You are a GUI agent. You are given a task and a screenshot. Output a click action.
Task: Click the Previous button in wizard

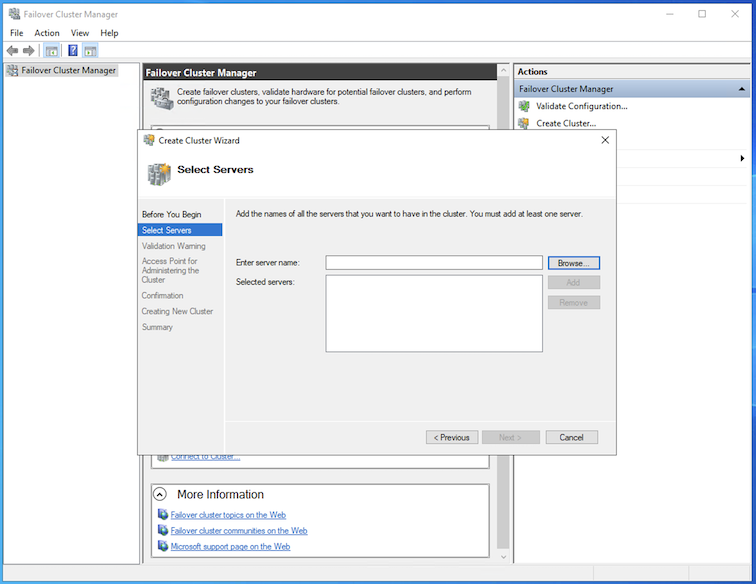452,437
